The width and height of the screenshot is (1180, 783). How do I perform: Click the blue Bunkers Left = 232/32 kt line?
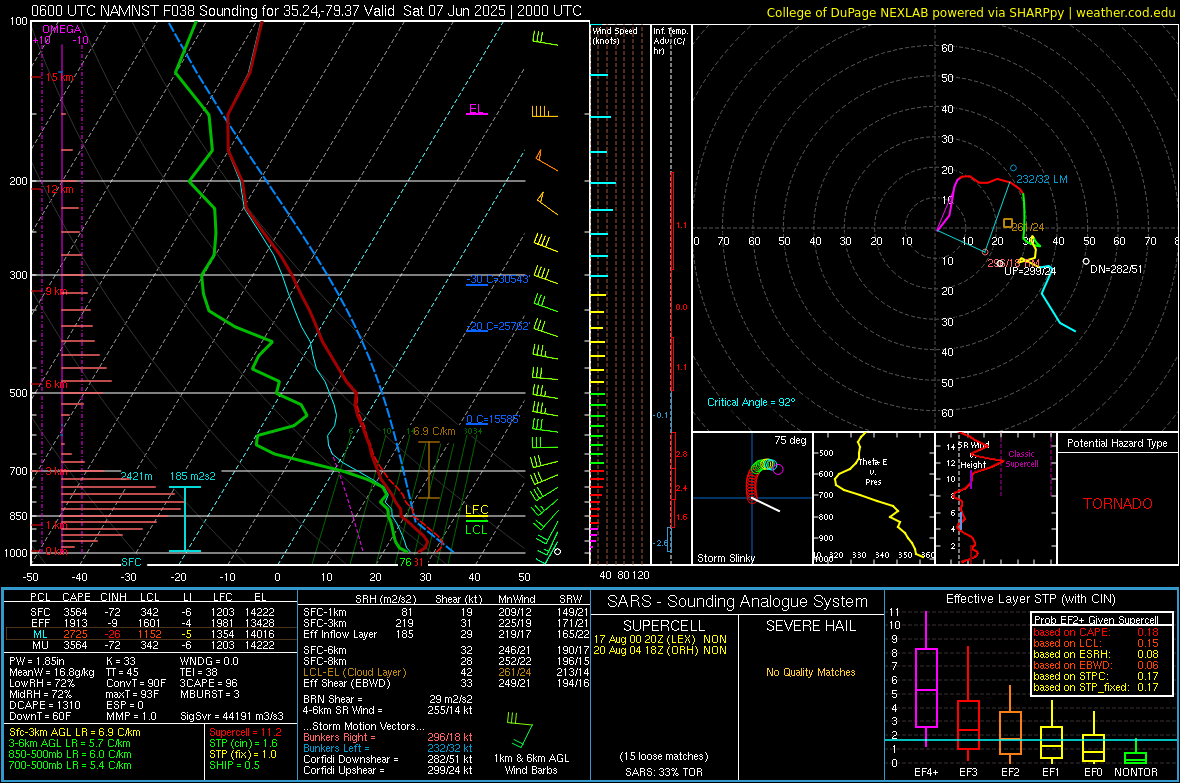click(388, 748)
